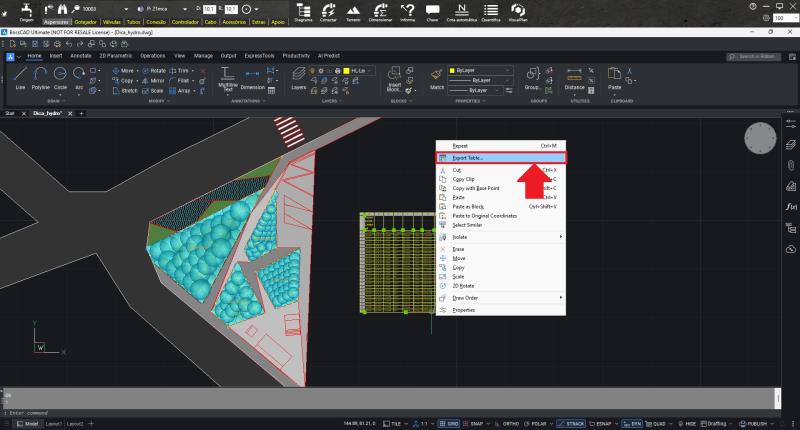Click the Aspersores button
This screenshot has width=800, height=430.
58,20
